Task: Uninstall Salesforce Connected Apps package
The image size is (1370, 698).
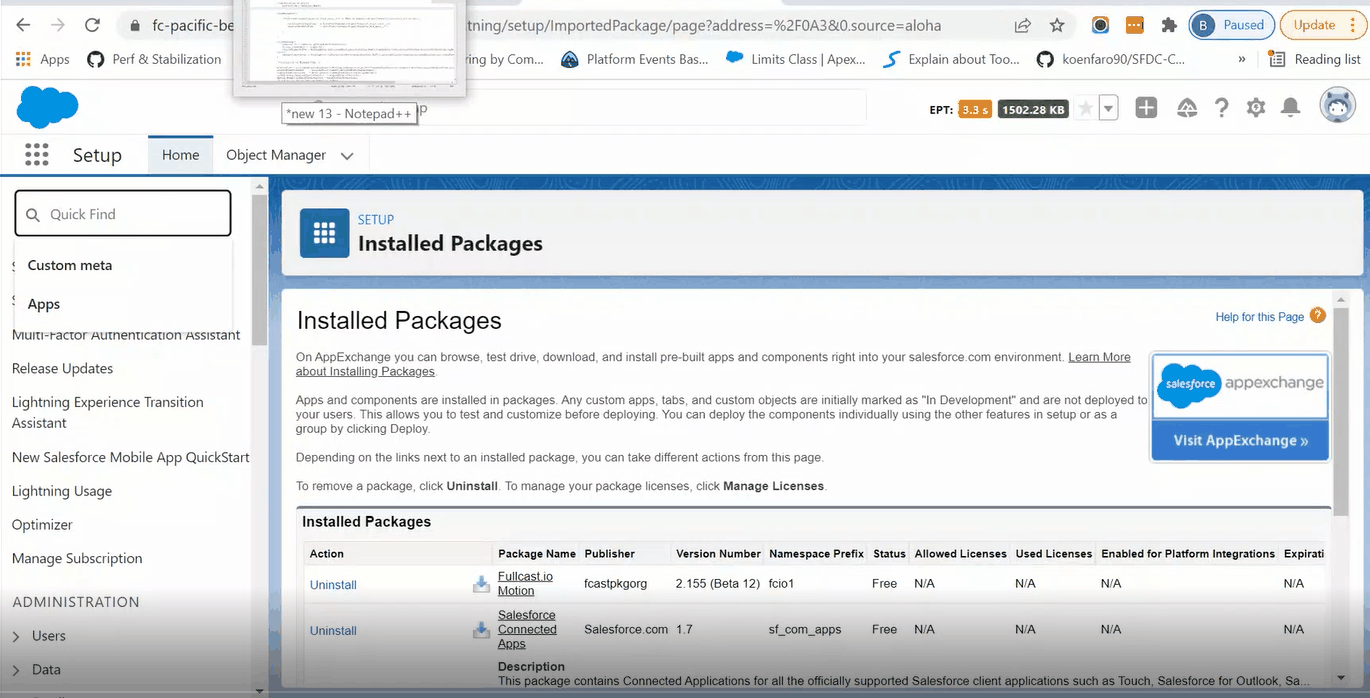Action: 333,631
